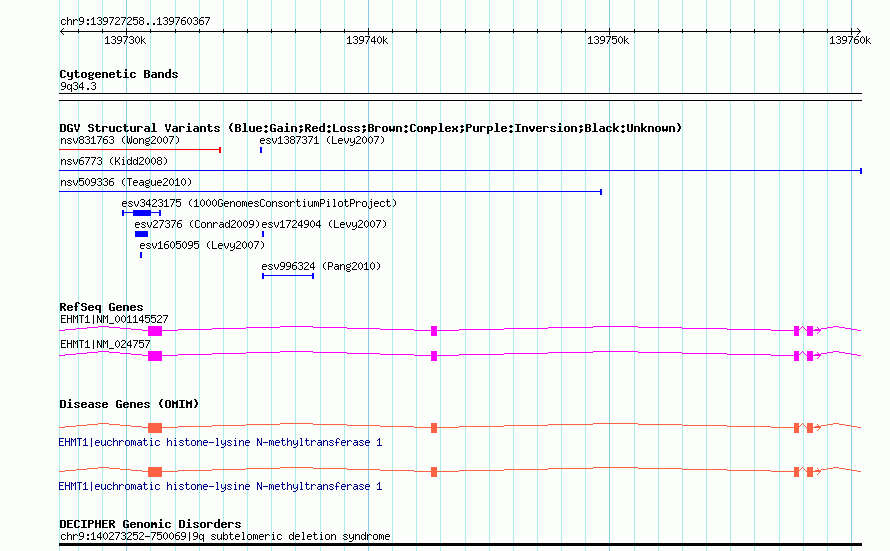Open variant esv27376 (Conrad2009) label
890x551 pixels.
coord(197,224)
